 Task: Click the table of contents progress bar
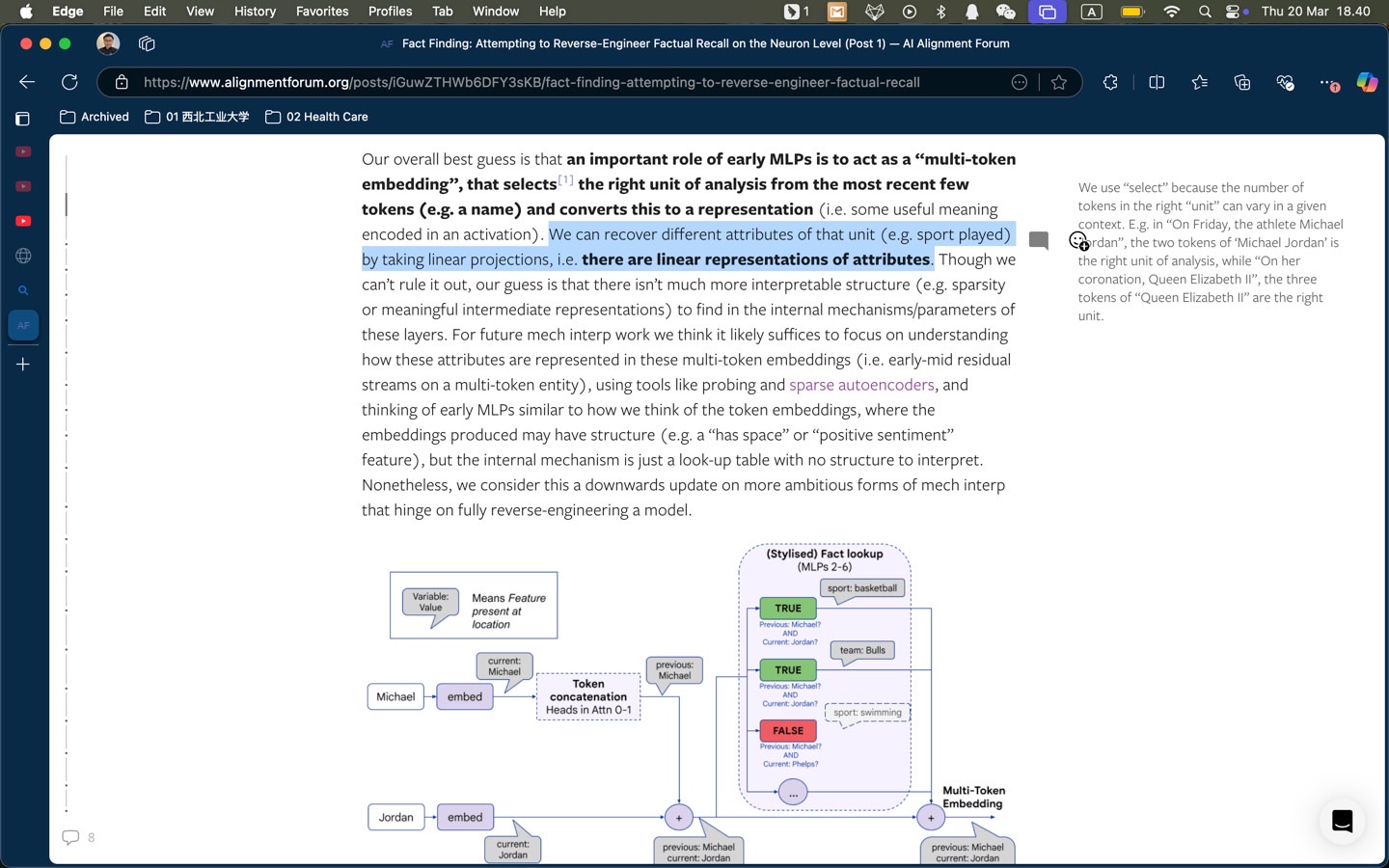[66, 482]
